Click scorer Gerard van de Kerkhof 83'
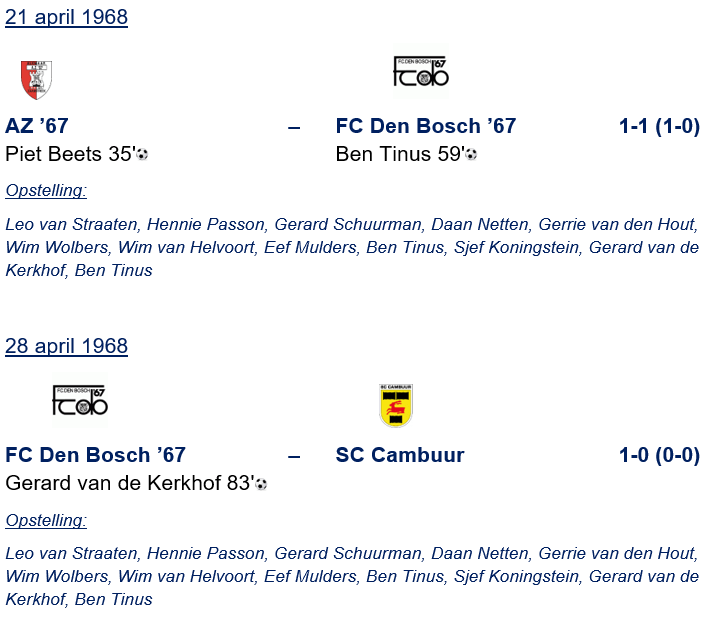 (x=129, y=483)
